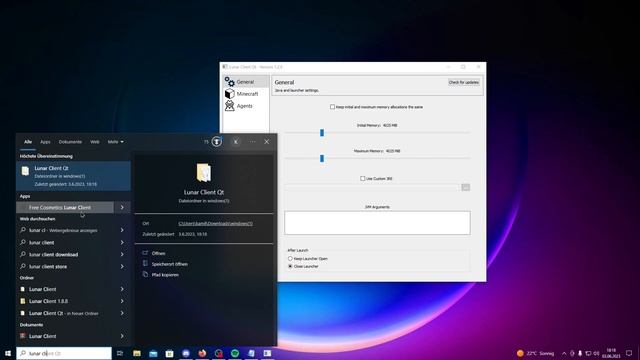Click the large folder icon in preview pane
This screenshot has width=640, height=360.
[x=204, y=172]
